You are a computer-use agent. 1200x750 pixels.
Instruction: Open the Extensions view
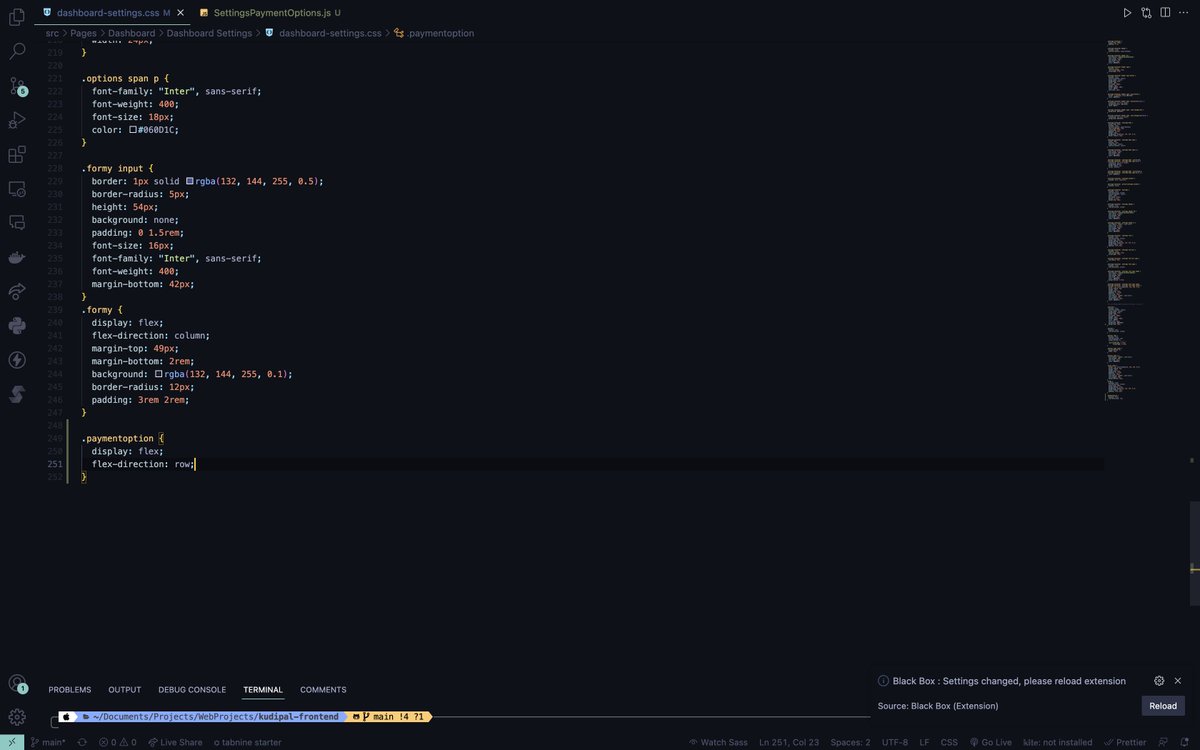pyautogui.click(x=17, y=154)
